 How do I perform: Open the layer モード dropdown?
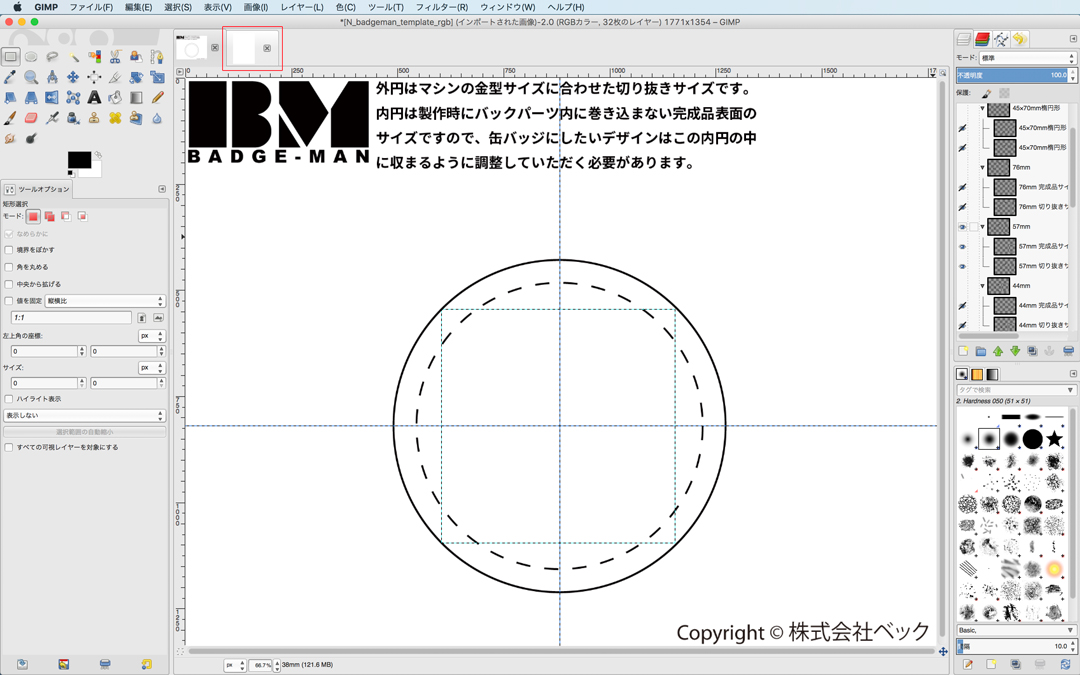(x=1027, y=58)
